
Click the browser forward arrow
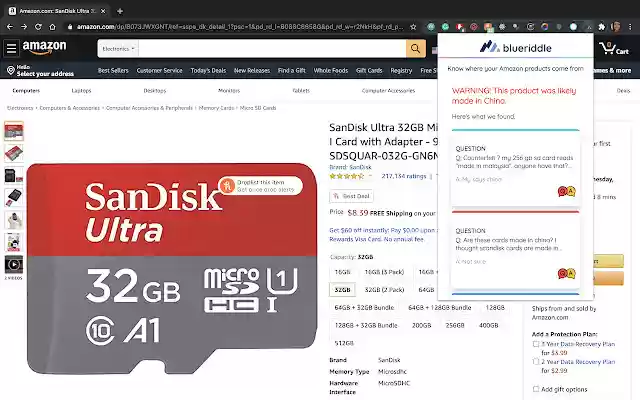pos(24,27)
